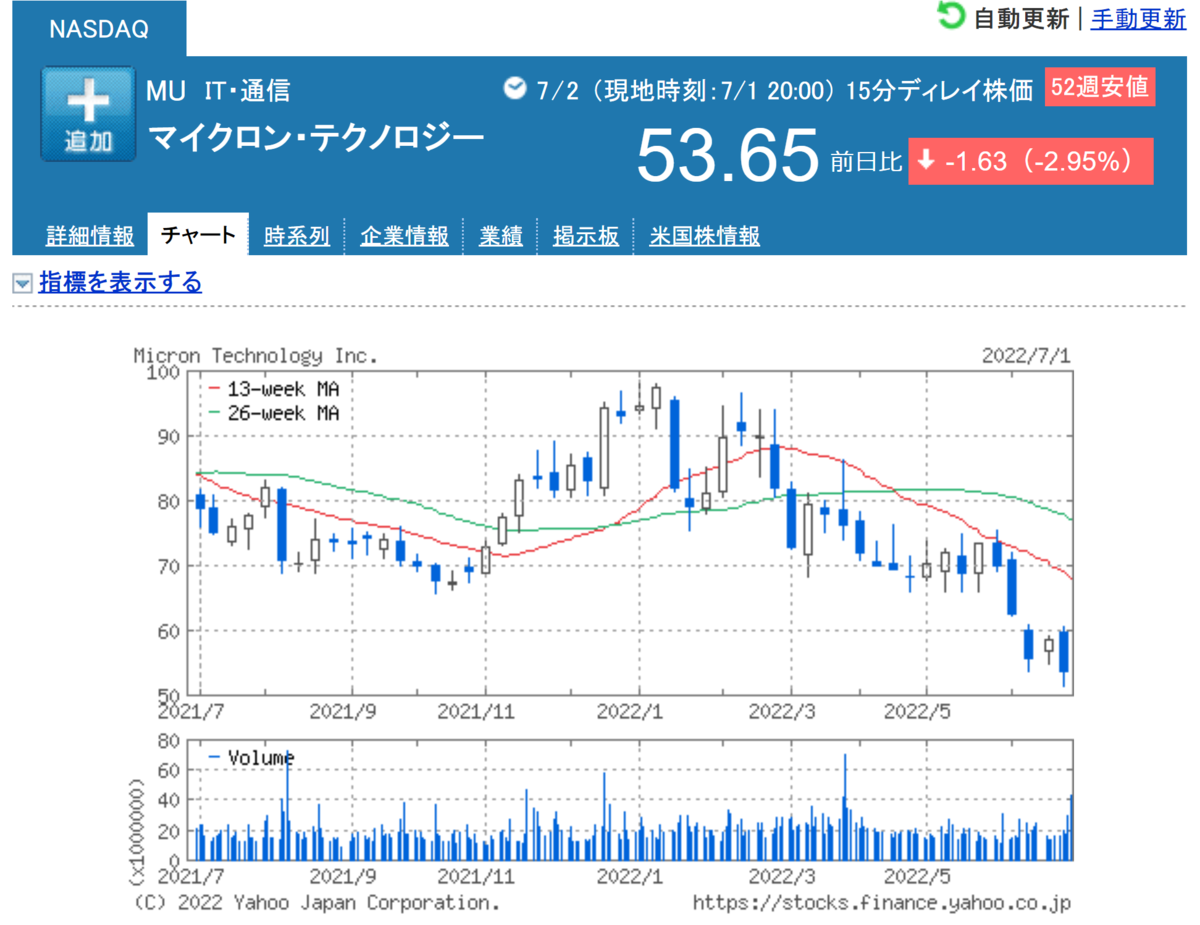Click the Micron Technology Inc. chart title
The height and width of the screenshot is (925, 1200).
pos(256,355)
